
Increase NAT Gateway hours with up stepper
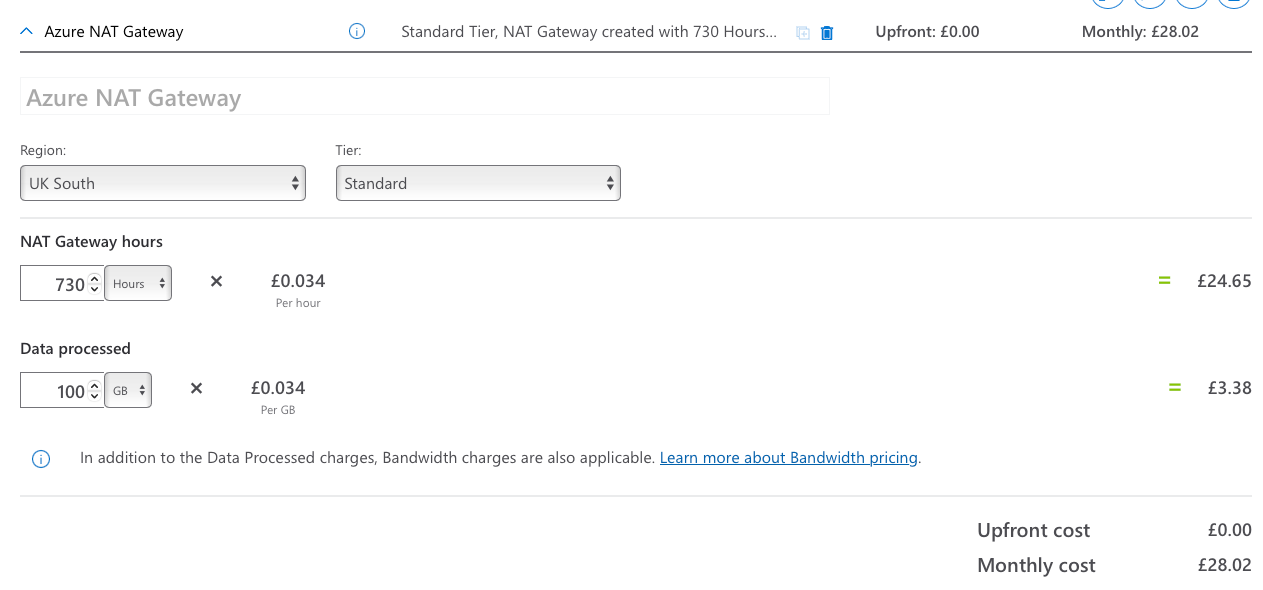click(94, 278)
